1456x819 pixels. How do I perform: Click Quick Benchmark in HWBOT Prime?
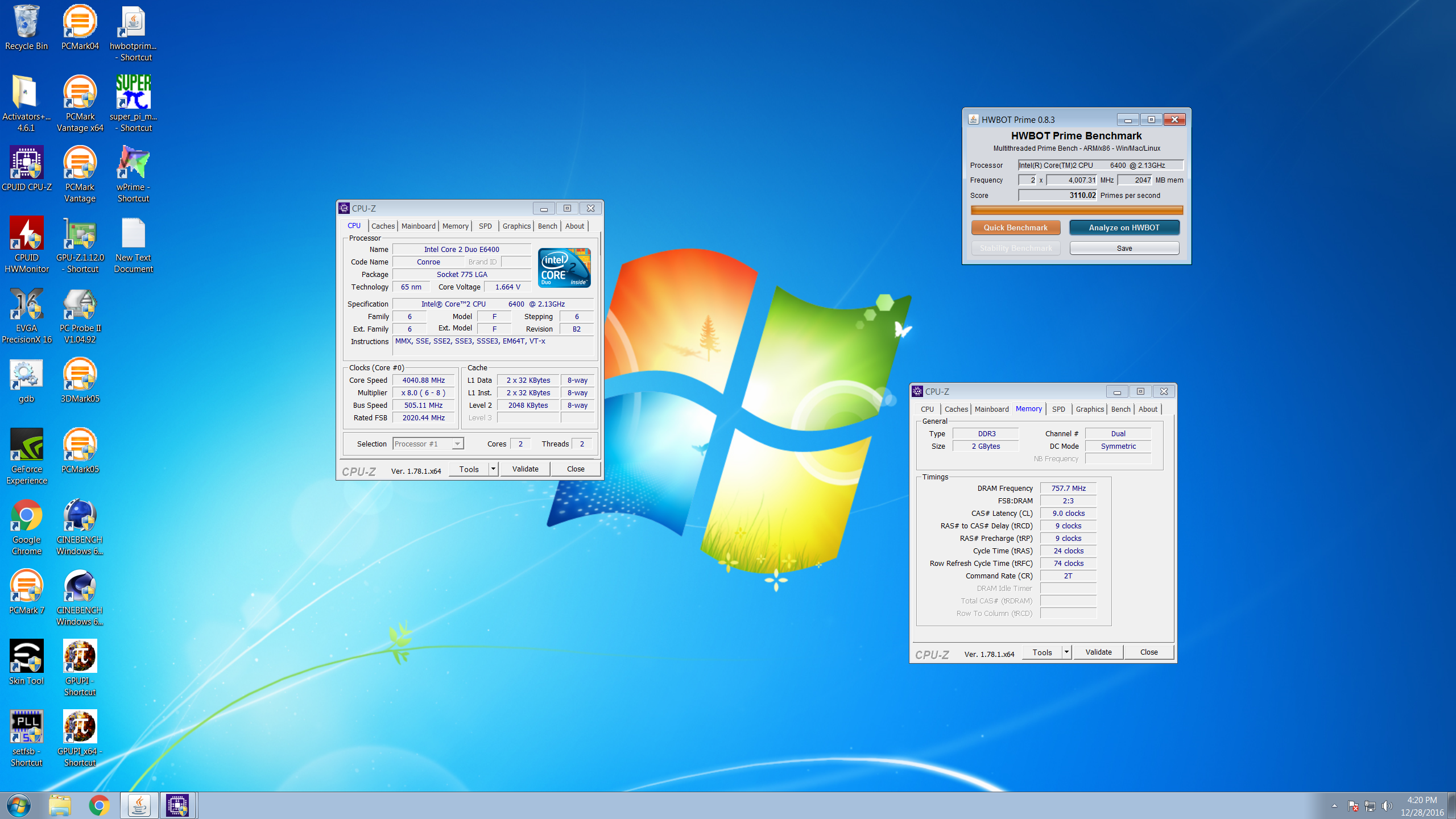(1015, 227)
